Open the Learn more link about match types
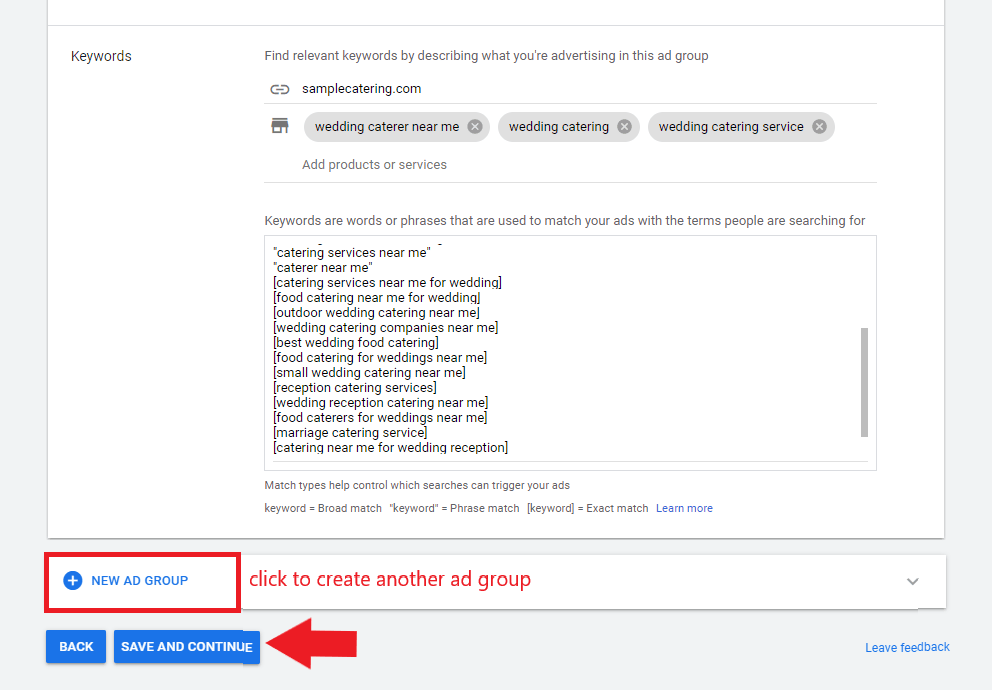The width and height of the screenshot is (992, 690). [684, 508]
